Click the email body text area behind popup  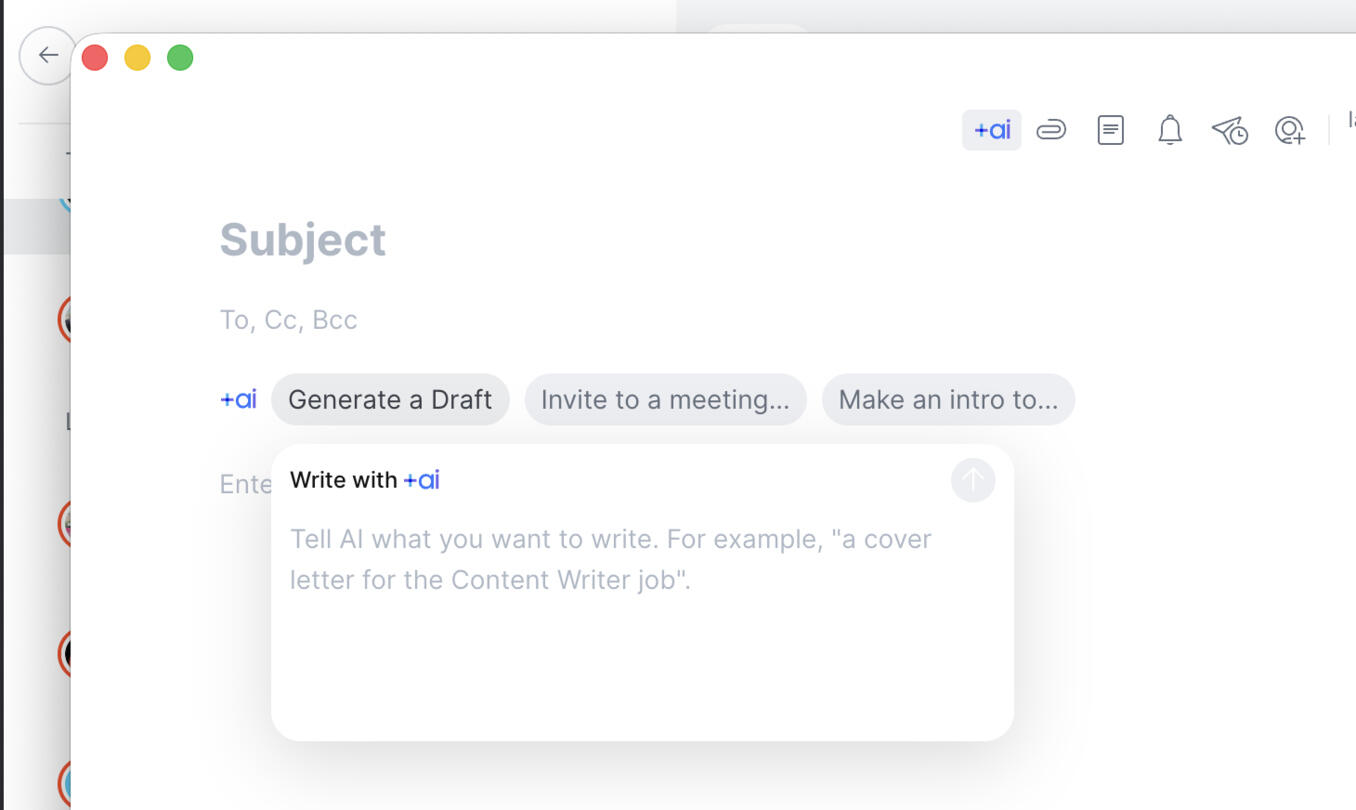pyautogui.click(x=245, y=485)
